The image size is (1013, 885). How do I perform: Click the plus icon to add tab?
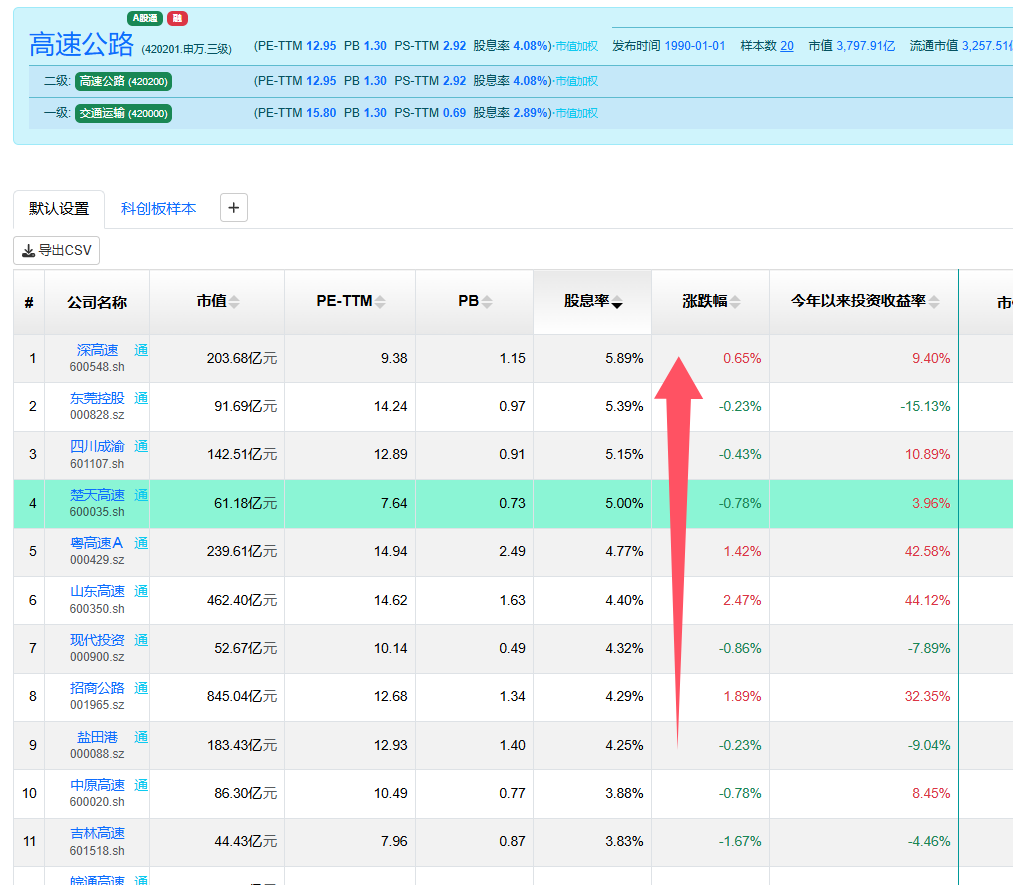(234, 208)
